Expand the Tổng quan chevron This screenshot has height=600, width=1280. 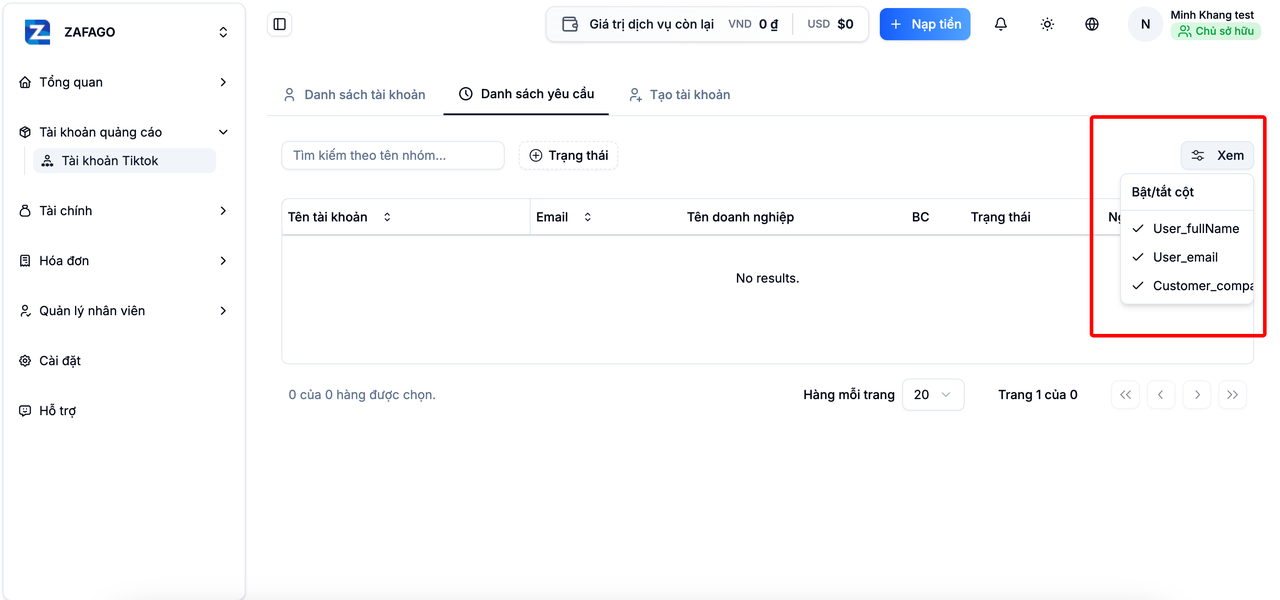tap(223, 82)
